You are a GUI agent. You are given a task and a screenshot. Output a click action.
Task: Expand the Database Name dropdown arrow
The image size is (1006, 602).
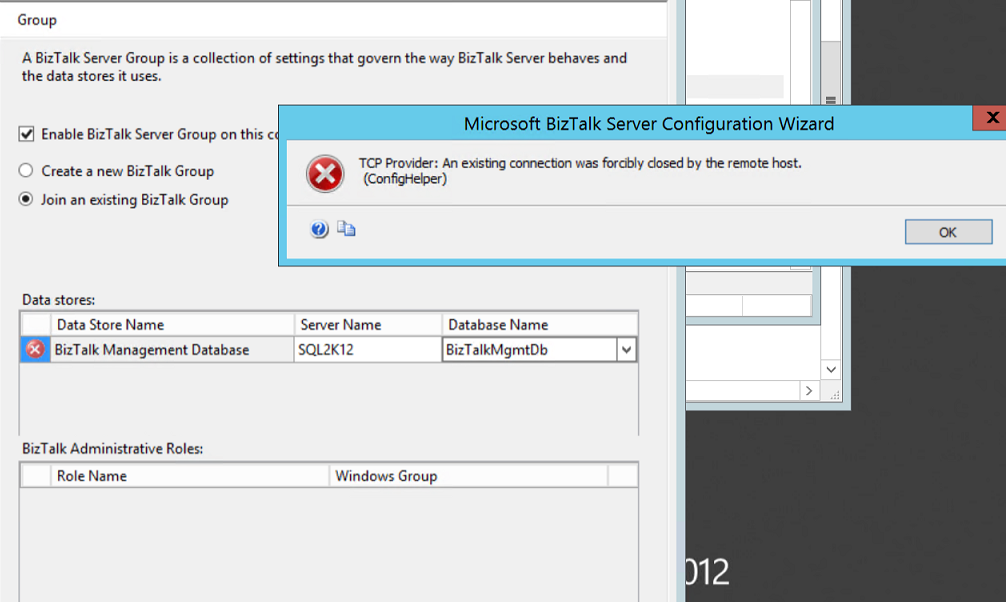point(626,350)
